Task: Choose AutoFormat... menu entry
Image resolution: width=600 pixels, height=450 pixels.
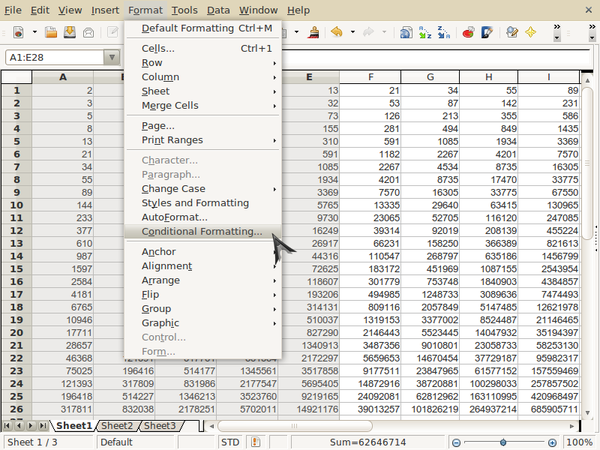Action: pos(203,217)
